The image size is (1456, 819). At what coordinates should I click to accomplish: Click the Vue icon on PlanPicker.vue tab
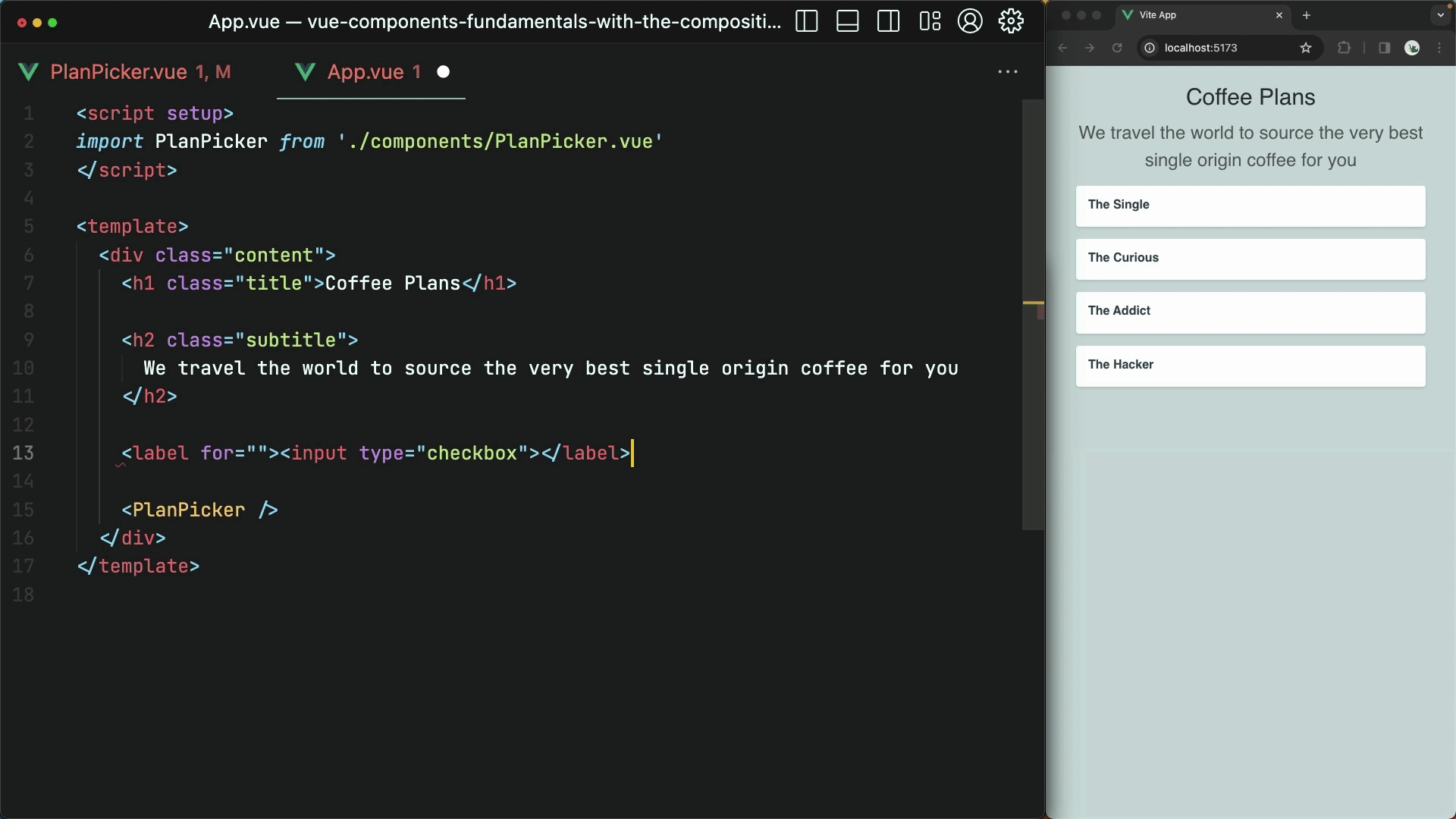click(29, 72)
